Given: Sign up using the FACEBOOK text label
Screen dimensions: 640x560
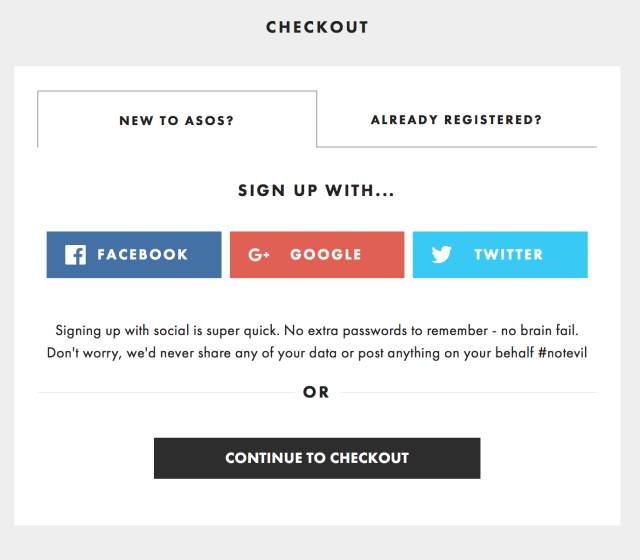Looking at the screenshot, I should click(142, 255).
